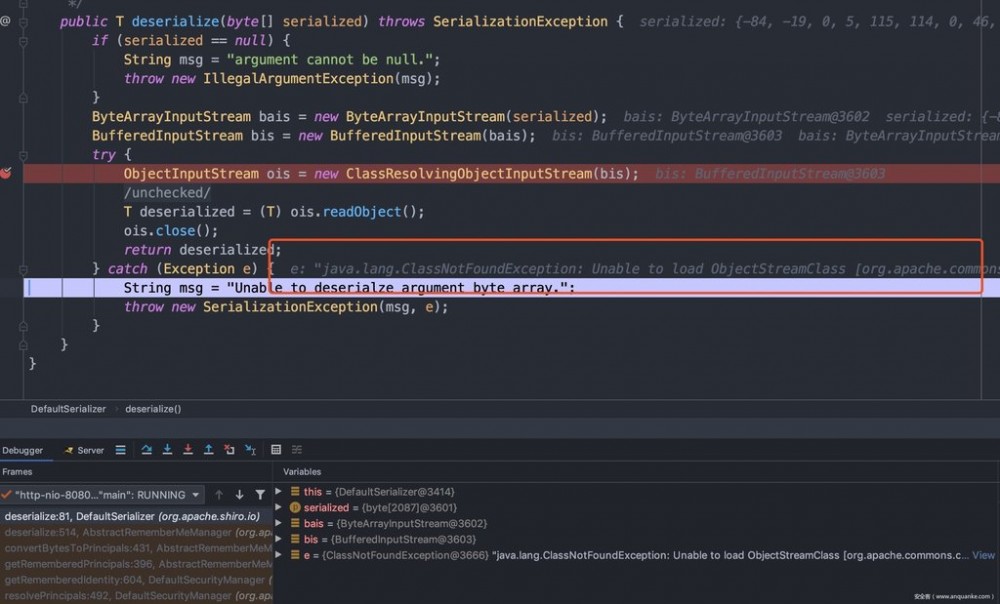Click the Step Over icon in debugger toolbar
The height and width of the screenshot is (604, 1000).
[147, 450]
